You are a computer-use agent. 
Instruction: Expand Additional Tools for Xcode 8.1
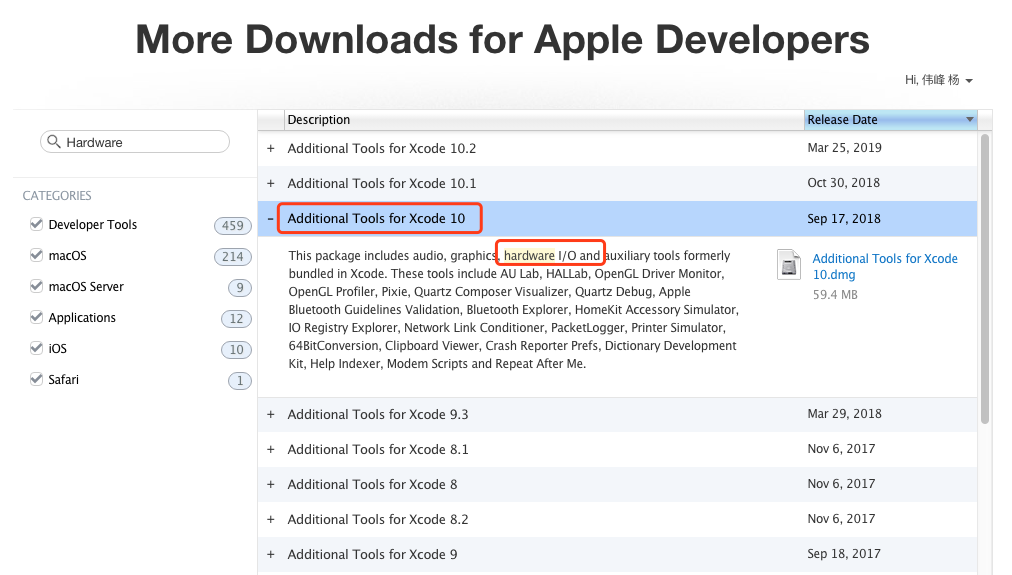[x=271, y=449]
